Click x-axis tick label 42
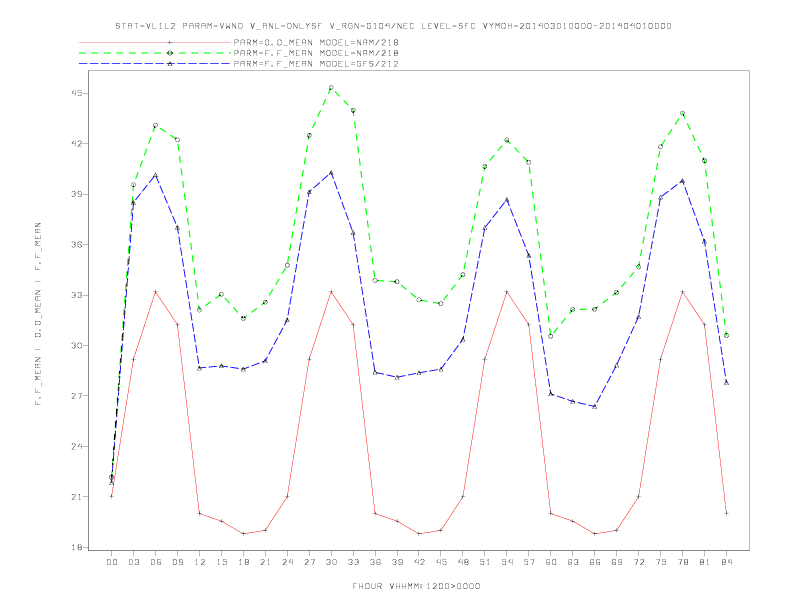Image resolution: width=792 pixels, height=612 pixels. point(419,562)
